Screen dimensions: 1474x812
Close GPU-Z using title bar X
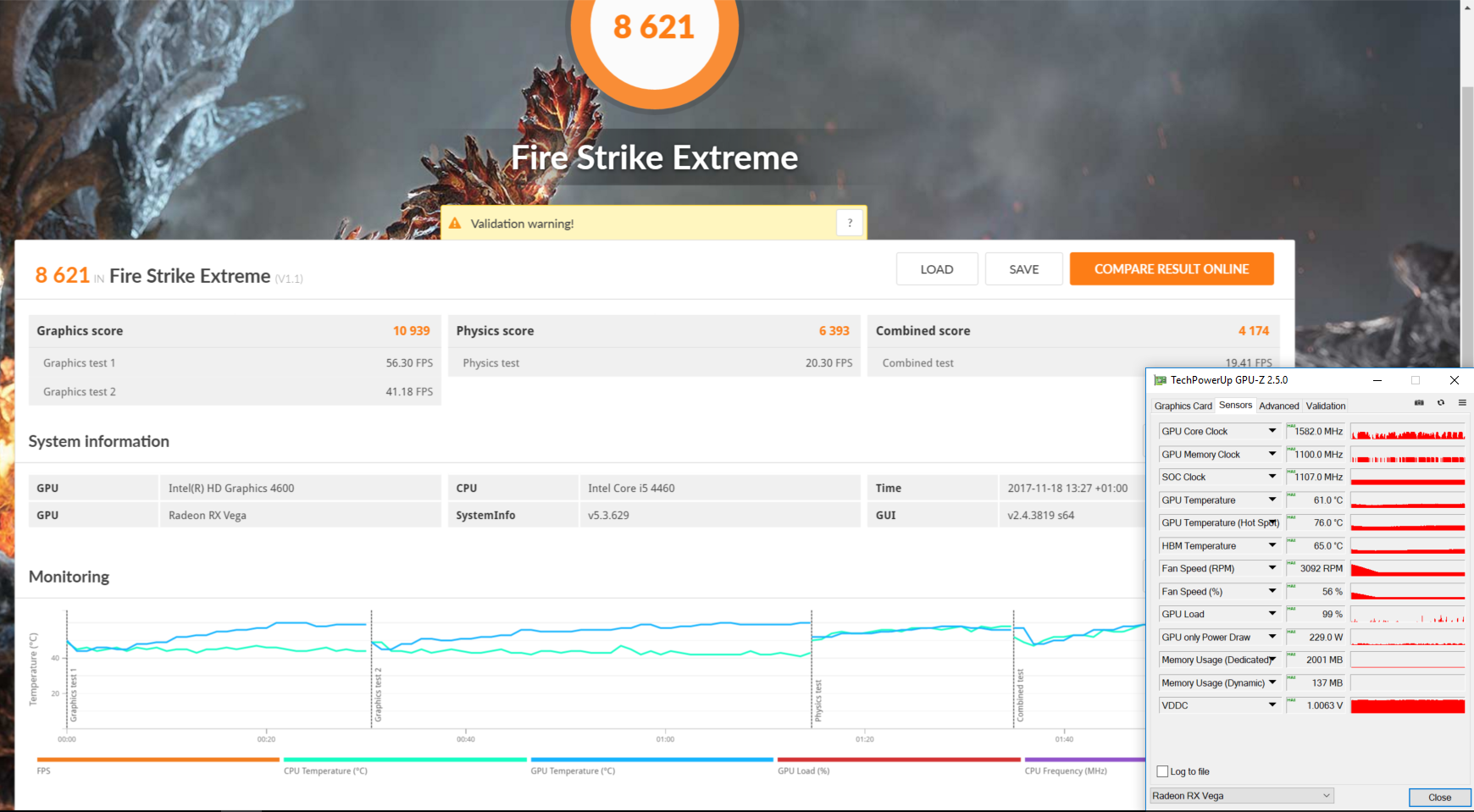coord(1455,380)
